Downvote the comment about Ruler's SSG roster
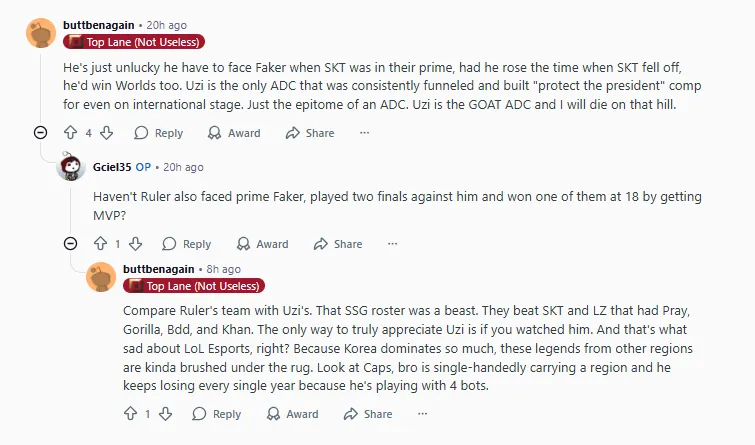The height and width of the screenshot is (445, 755). click(x=165, y=414)
